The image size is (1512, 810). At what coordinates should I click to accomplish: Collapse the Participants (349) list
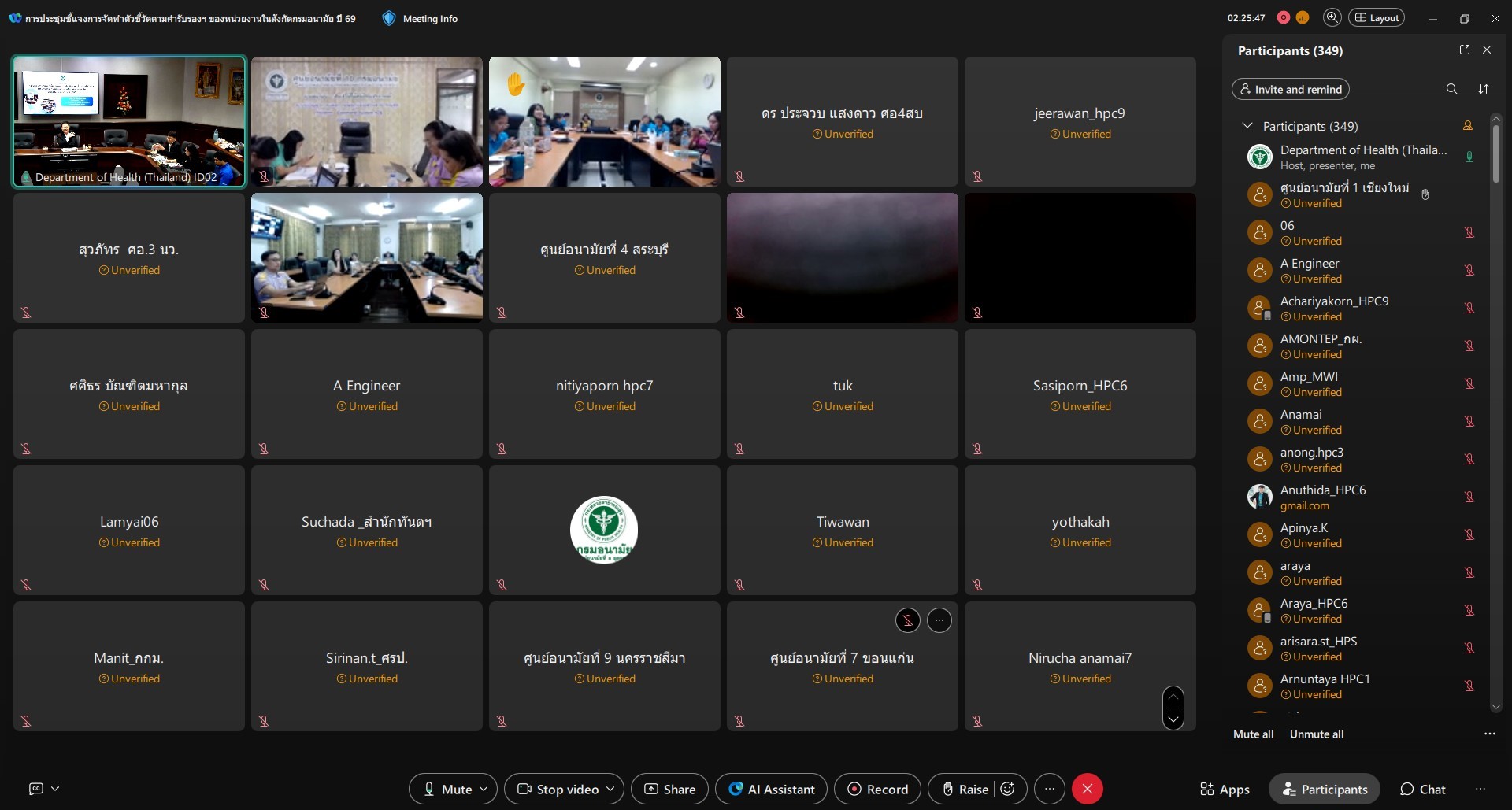click(1247, 126)
